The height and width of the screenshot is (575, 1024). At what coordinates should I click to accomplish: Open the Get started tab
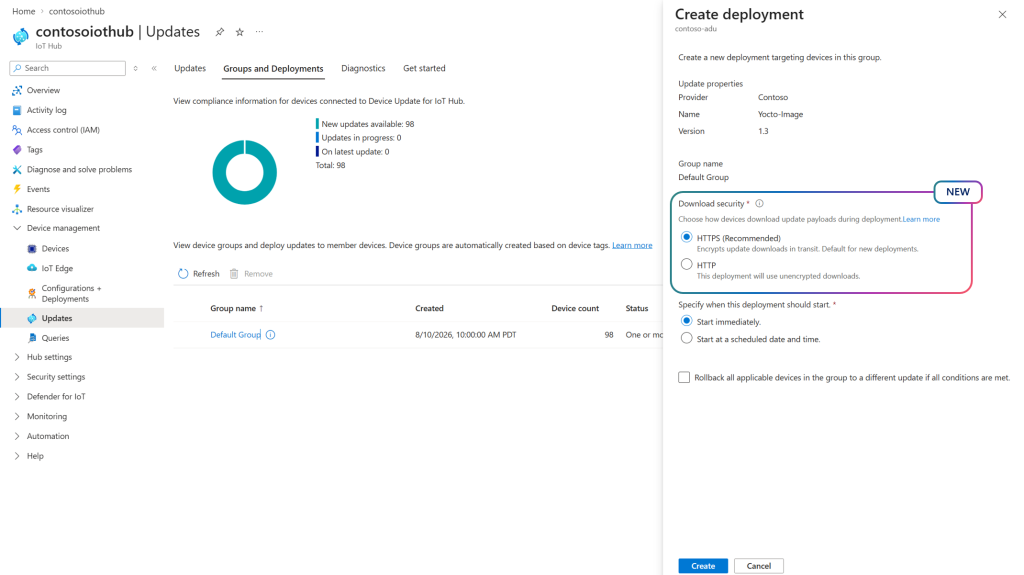(424, 68)
